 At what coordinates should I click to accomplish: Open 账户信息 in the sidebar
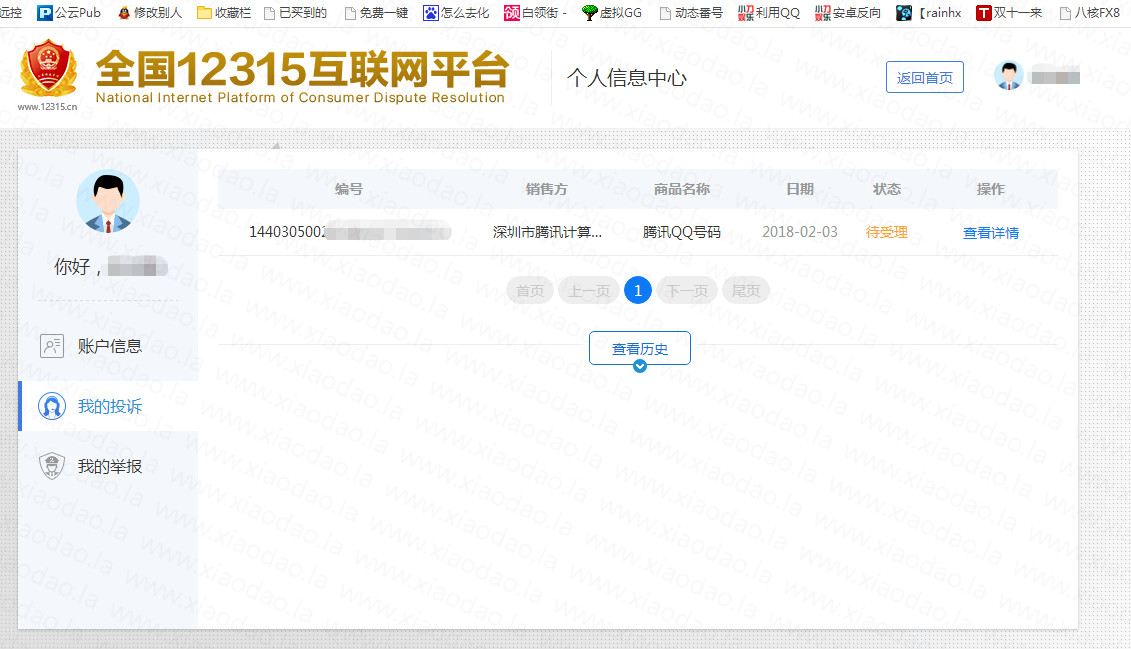click(108, 346)
